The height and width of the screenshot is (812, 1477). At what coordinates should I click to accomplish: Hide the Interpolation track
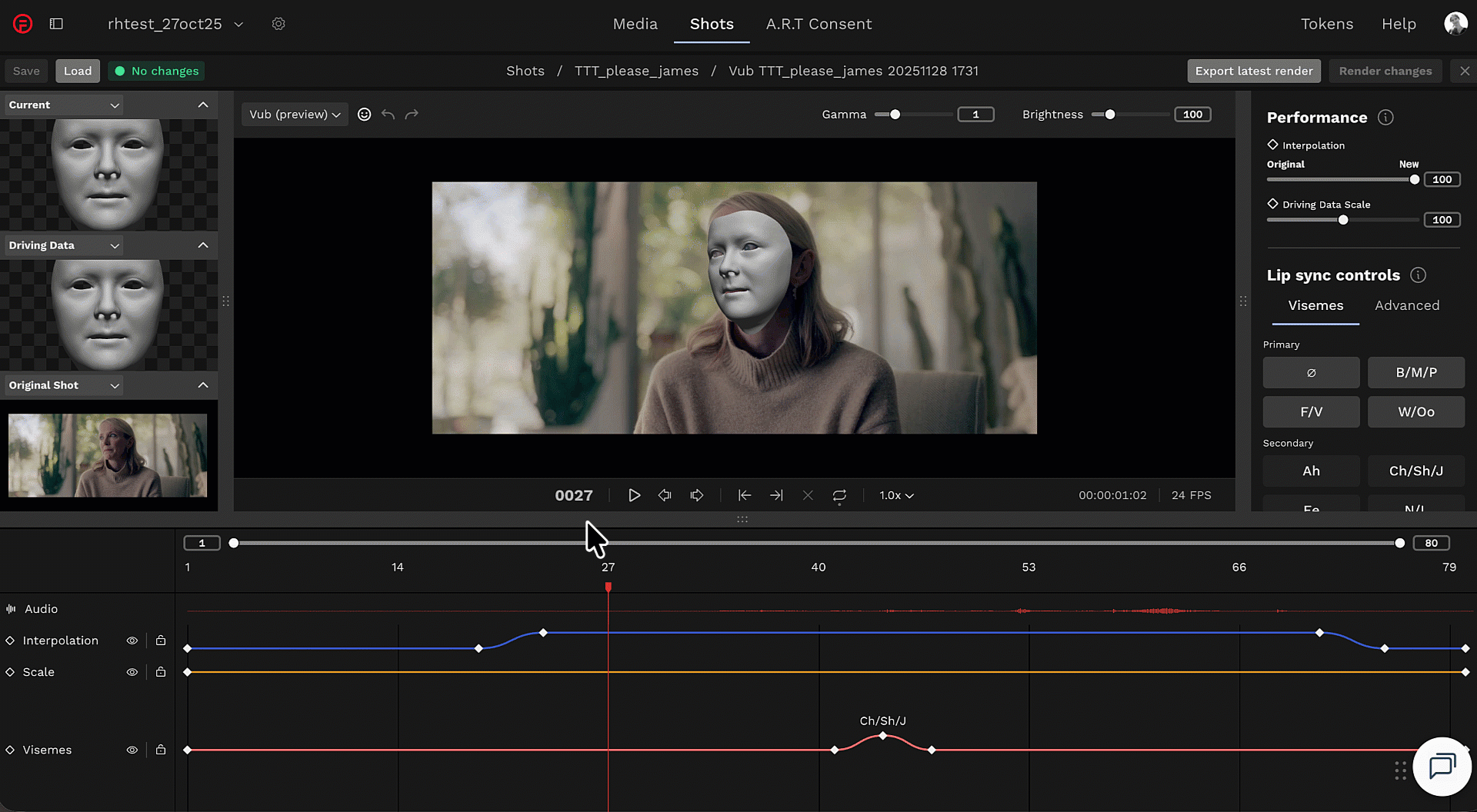click(x=132, y=641)
